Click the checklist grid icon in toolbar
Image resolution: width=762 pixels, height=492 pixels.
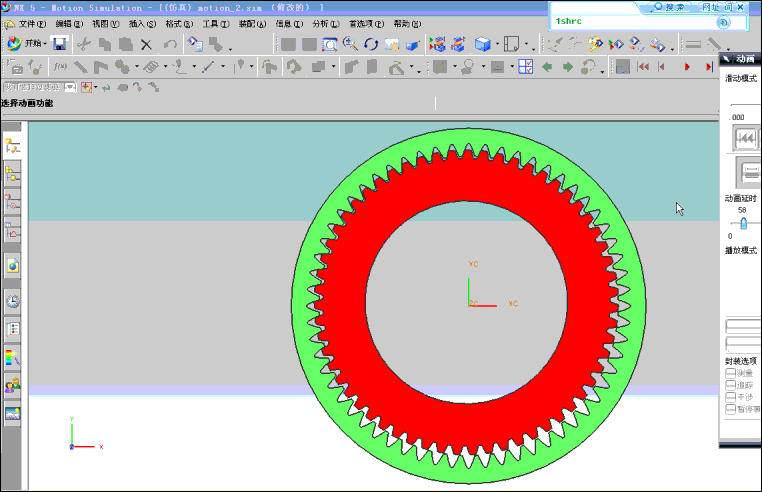pyautogui.click(x=526, y=67)
